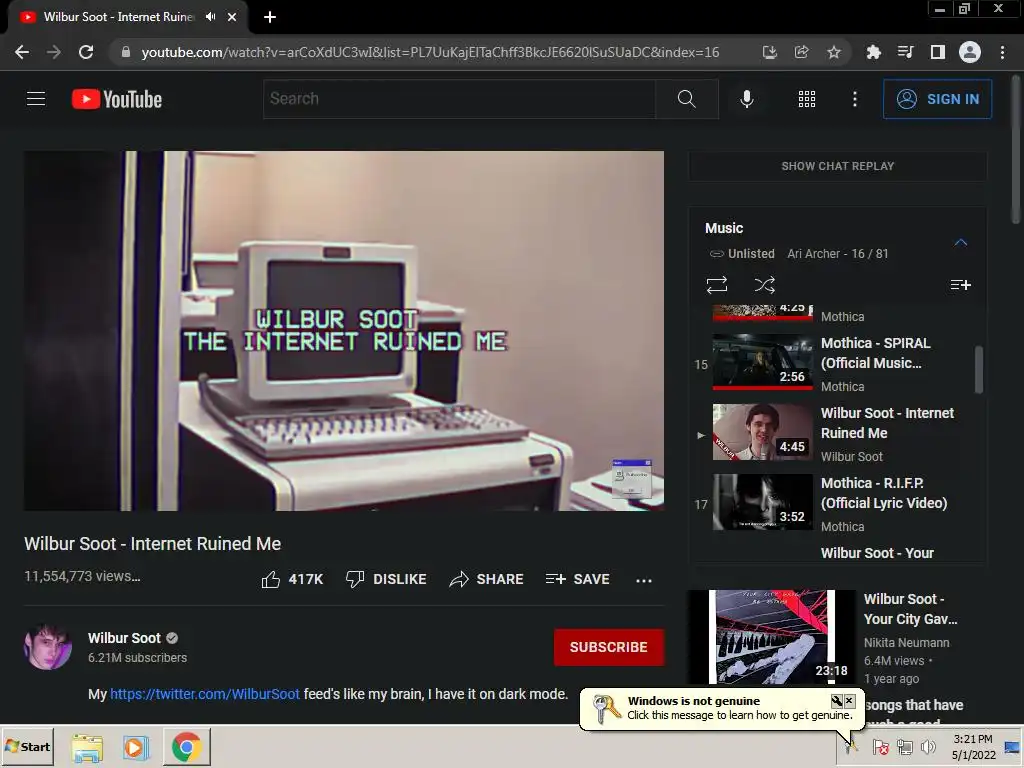Click the SIGN IN button
This screenshot has height=768, width=1024.
click(937, 99)
